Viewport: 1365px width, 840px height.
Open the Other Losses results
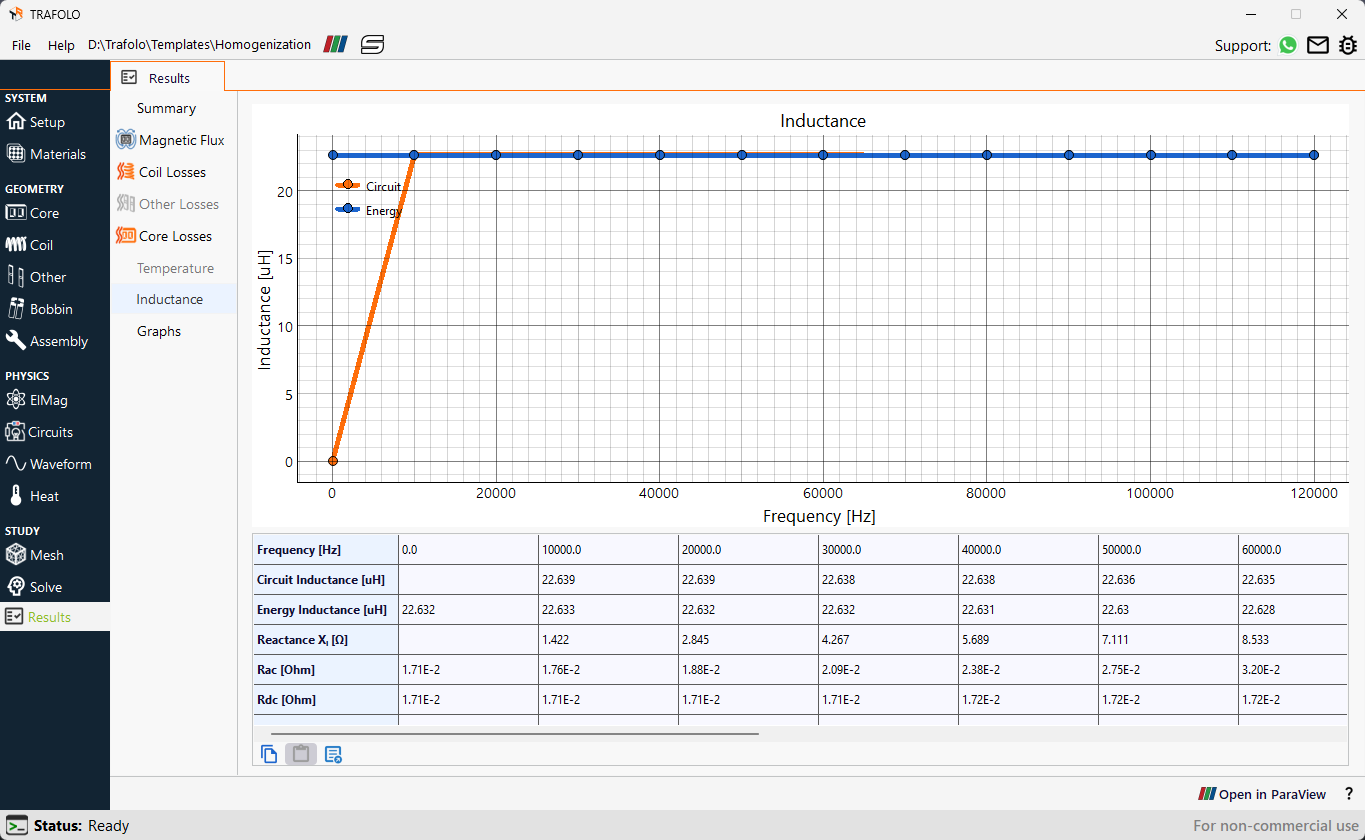coord(168,204)
